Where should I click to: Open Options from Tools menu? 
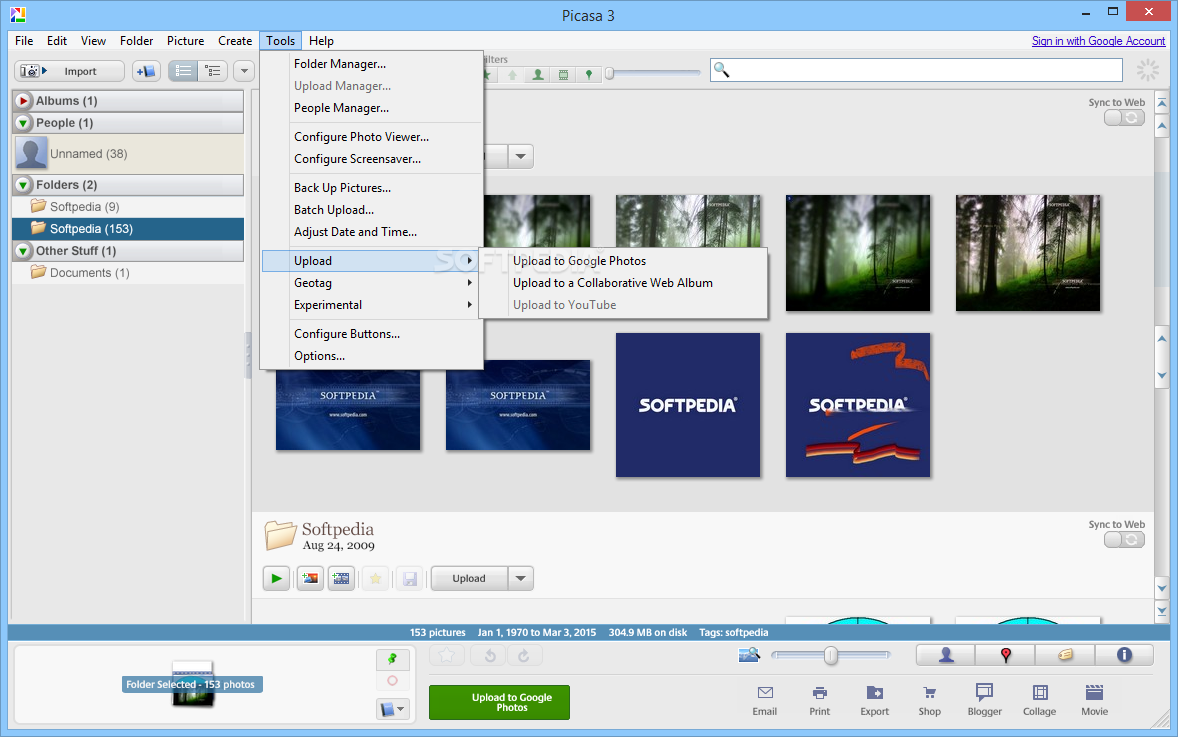point(371,355)
